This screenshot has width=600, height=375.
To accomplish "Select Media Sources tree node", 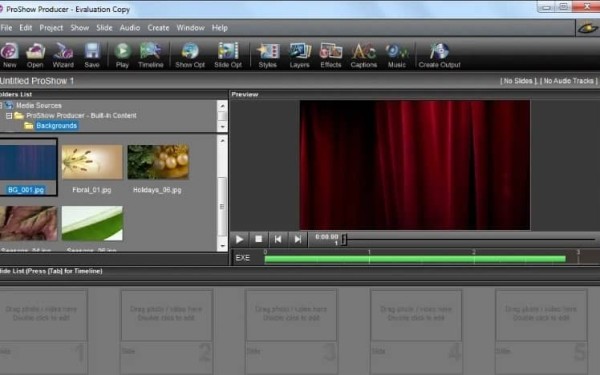I will pyautogui.click(x=38, y=105).
